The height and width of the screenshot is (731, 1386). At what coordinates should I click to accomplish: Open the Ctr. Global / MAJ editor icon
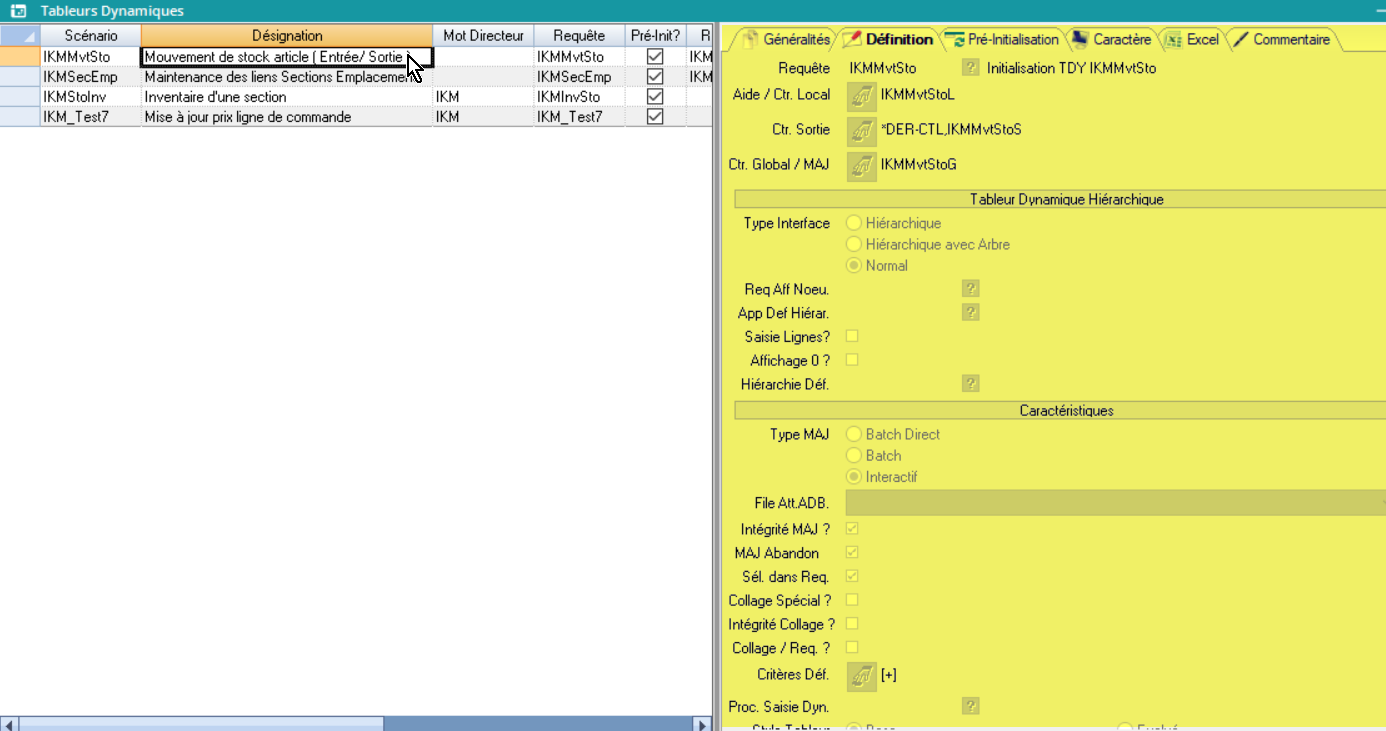tap(861, 166)
